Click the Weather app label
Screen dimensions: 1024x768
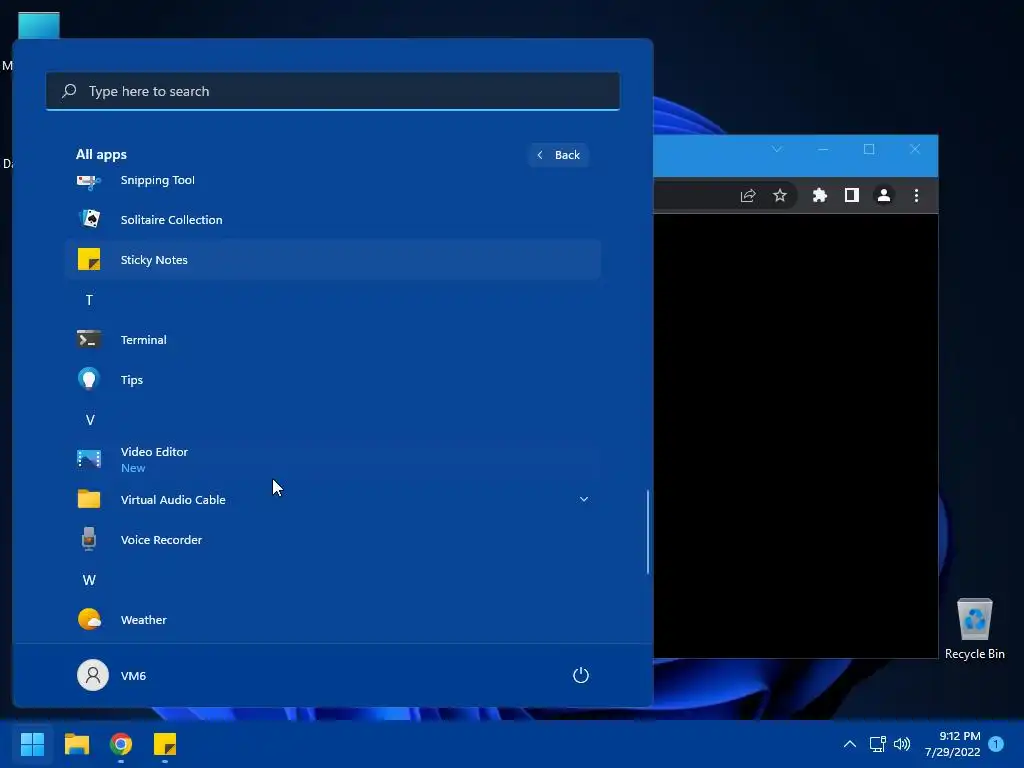143,619
